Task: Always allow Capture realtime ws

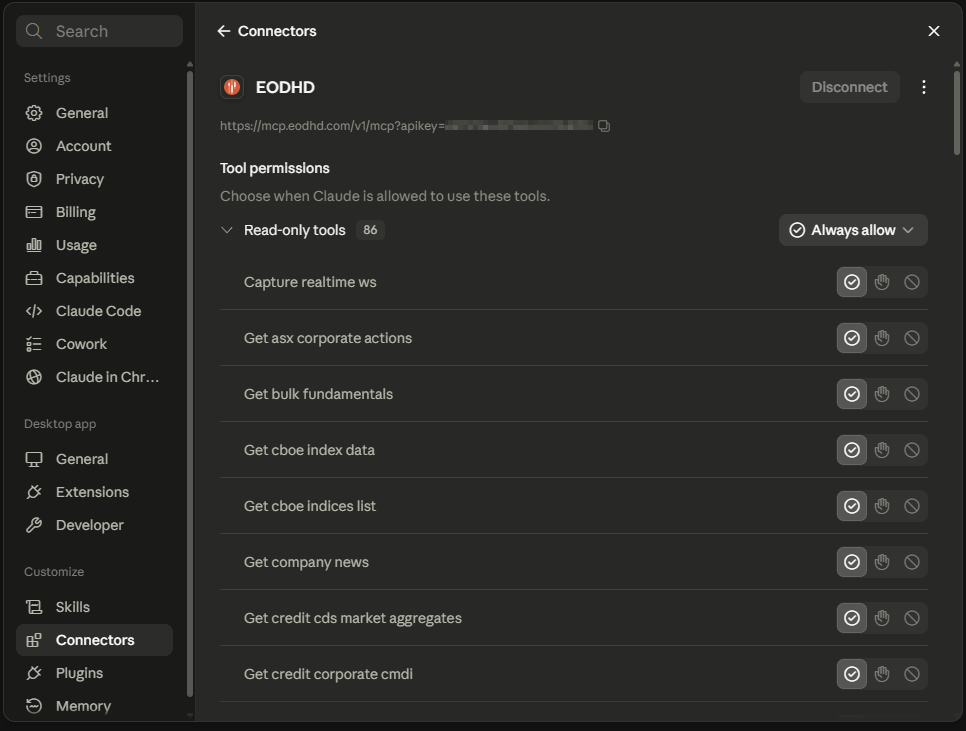Action: (852, 282)
